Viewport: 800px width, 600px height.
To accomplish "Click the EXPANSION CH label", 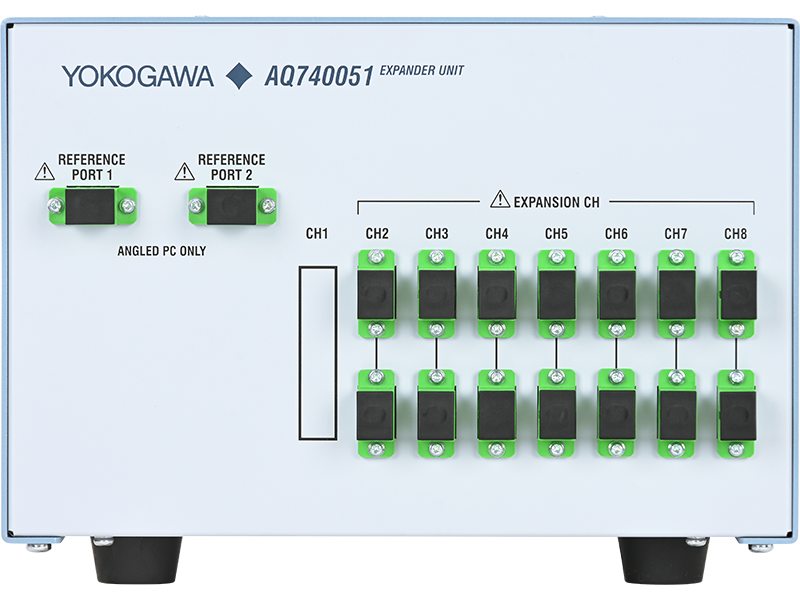I will [557, 203].
